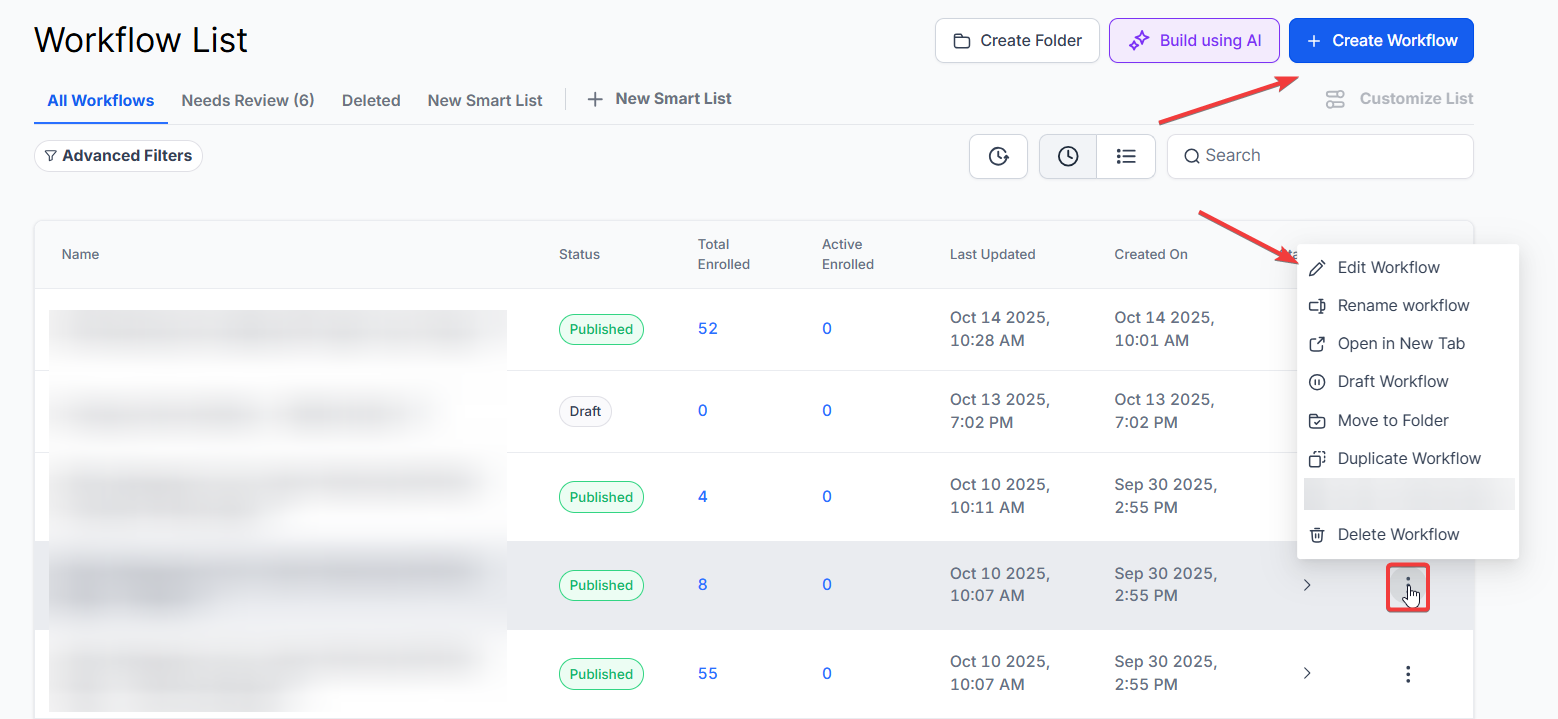
Task: Click the plus New Smart List button
Action: click(x=659, y=99)
